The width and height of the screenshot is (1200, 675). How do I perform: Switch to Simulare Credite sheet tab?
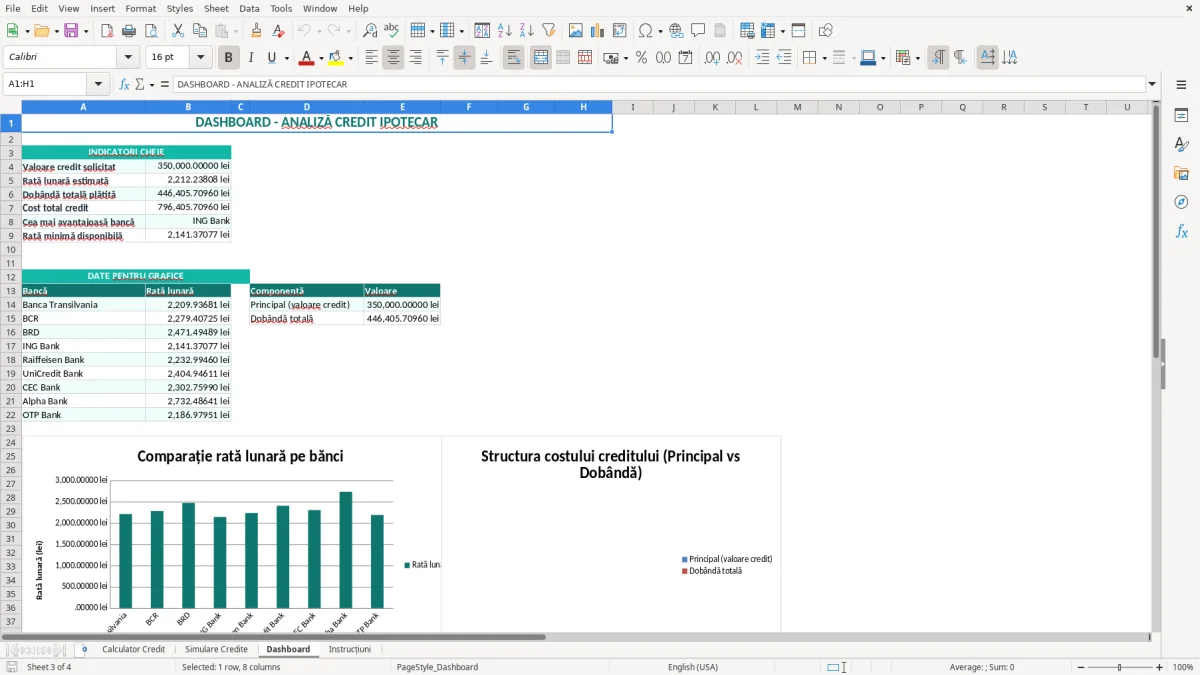216,649
